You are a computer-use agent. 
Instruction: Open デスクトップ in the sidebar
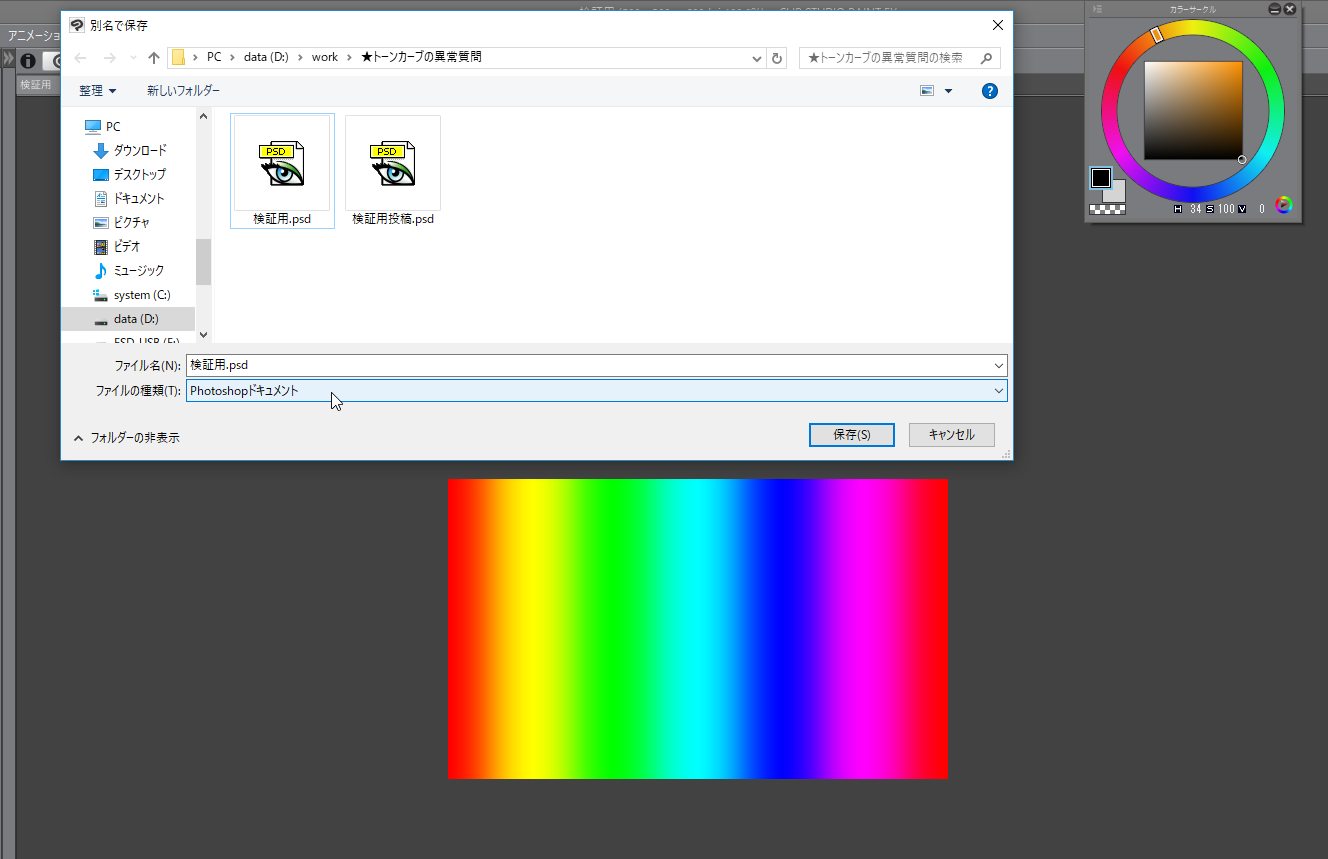129,175
